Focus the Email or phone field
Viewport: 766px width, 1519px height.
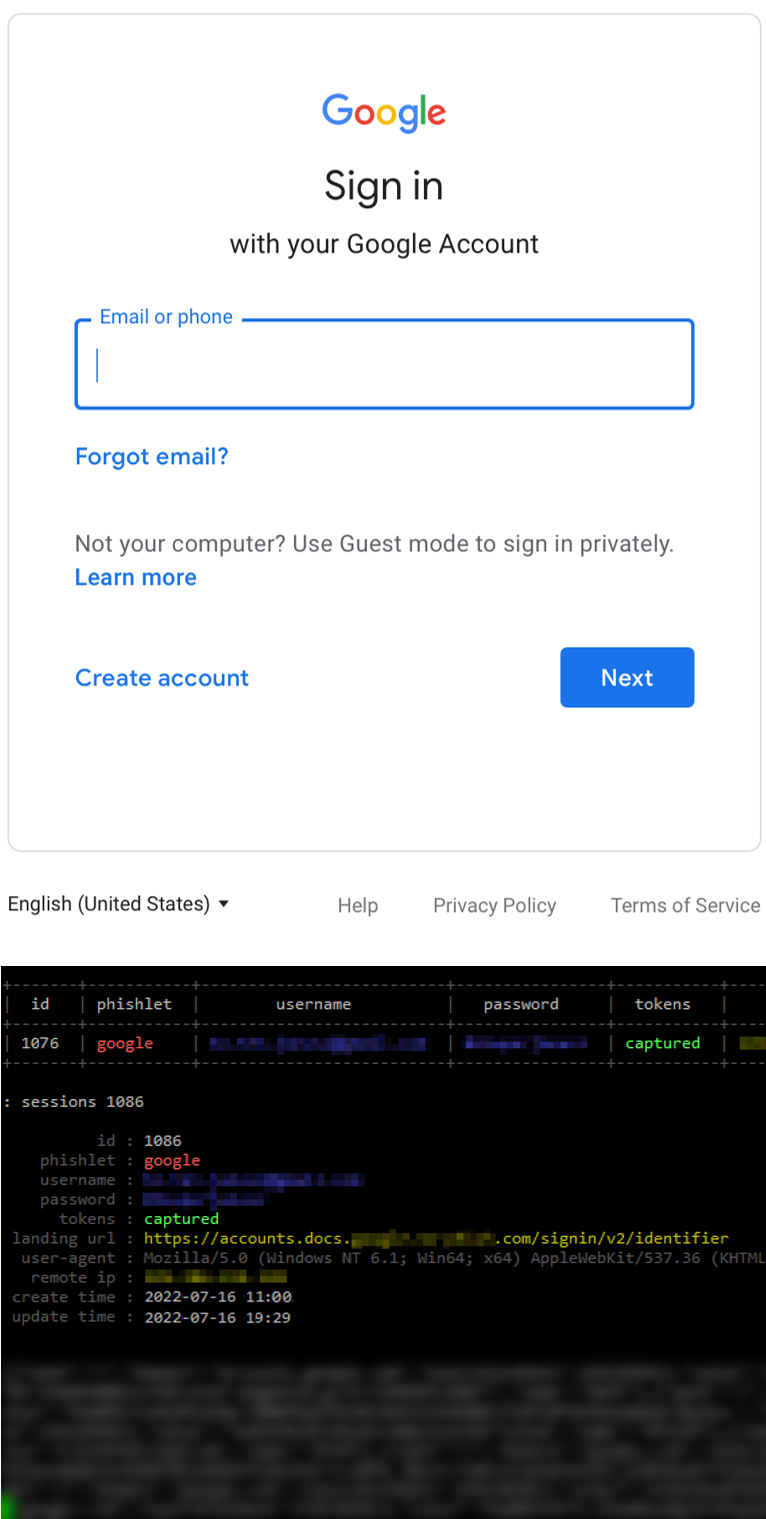[x=384, y=364]
